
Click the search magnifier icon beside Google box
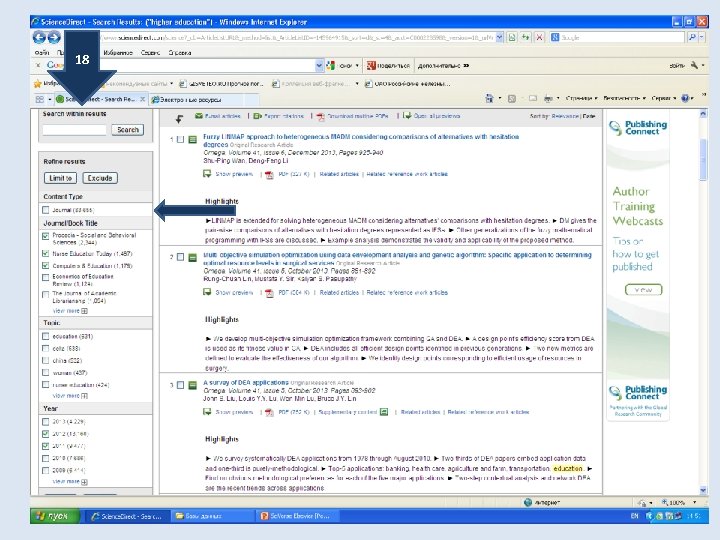(692, 38)
